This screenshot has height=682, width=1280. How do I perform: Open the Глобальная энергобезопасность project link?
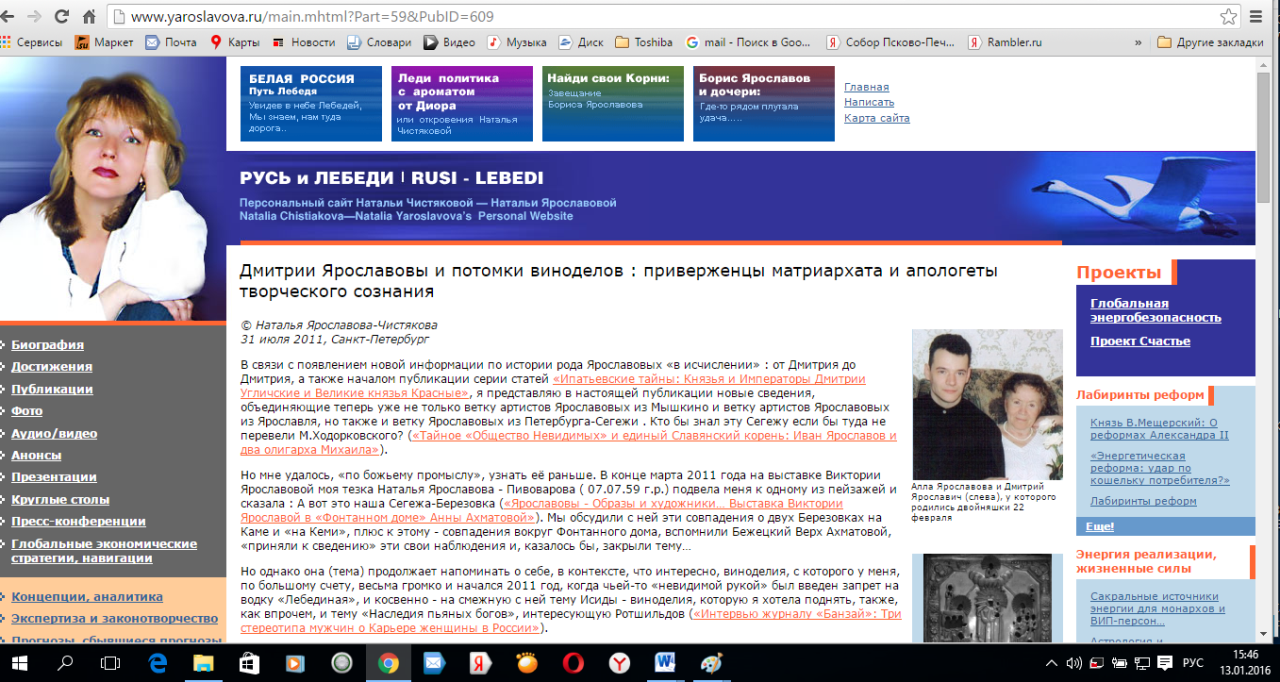coord(1156,310)
